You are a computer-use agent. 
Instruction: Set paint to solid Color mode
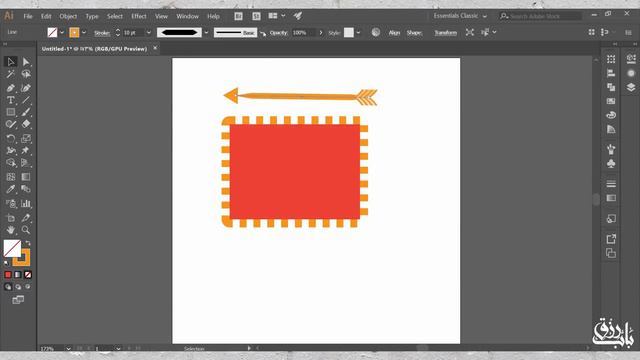click(x=8, y=275)
